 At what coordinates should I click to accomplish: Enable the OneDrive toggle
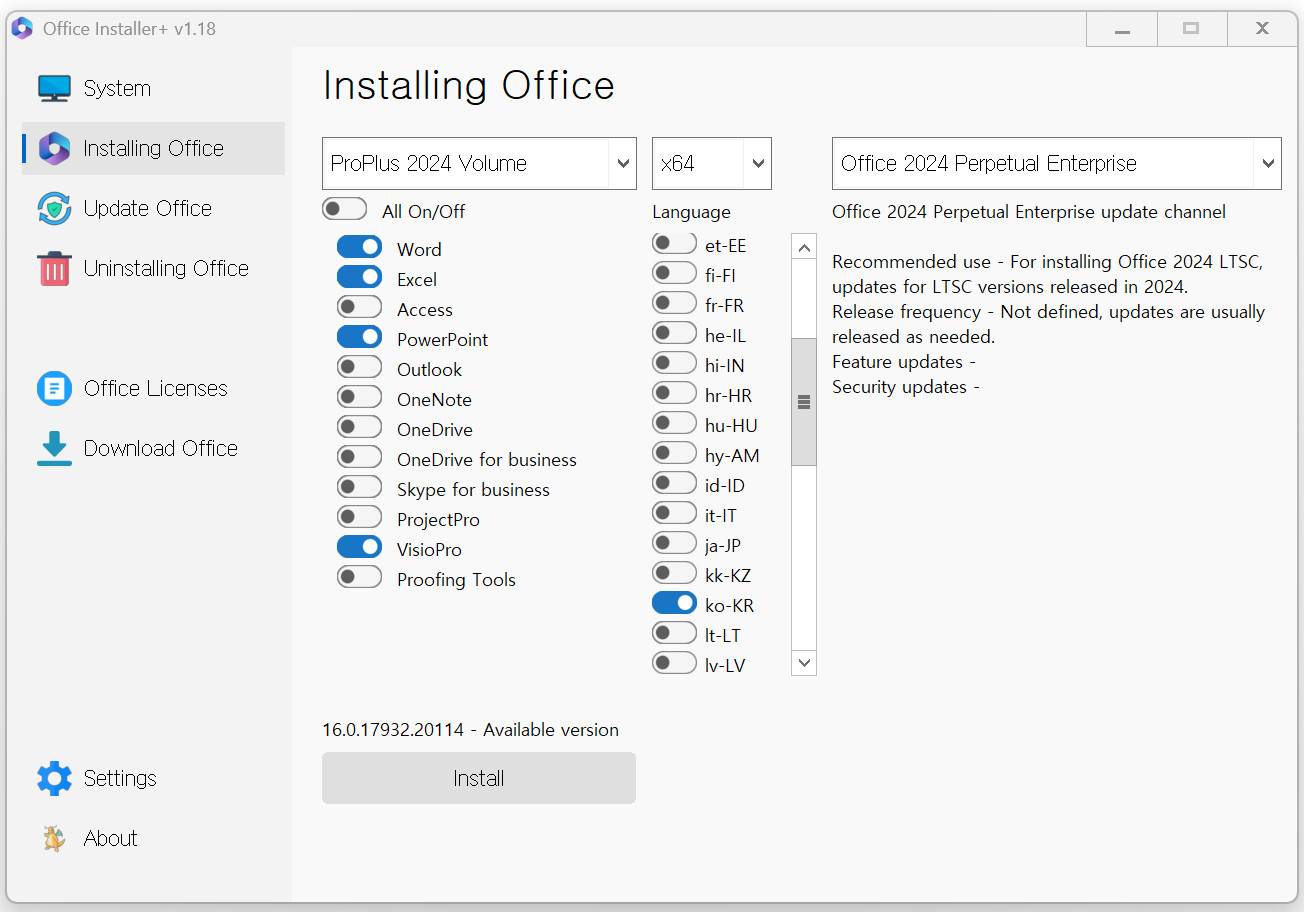(359, 426)
